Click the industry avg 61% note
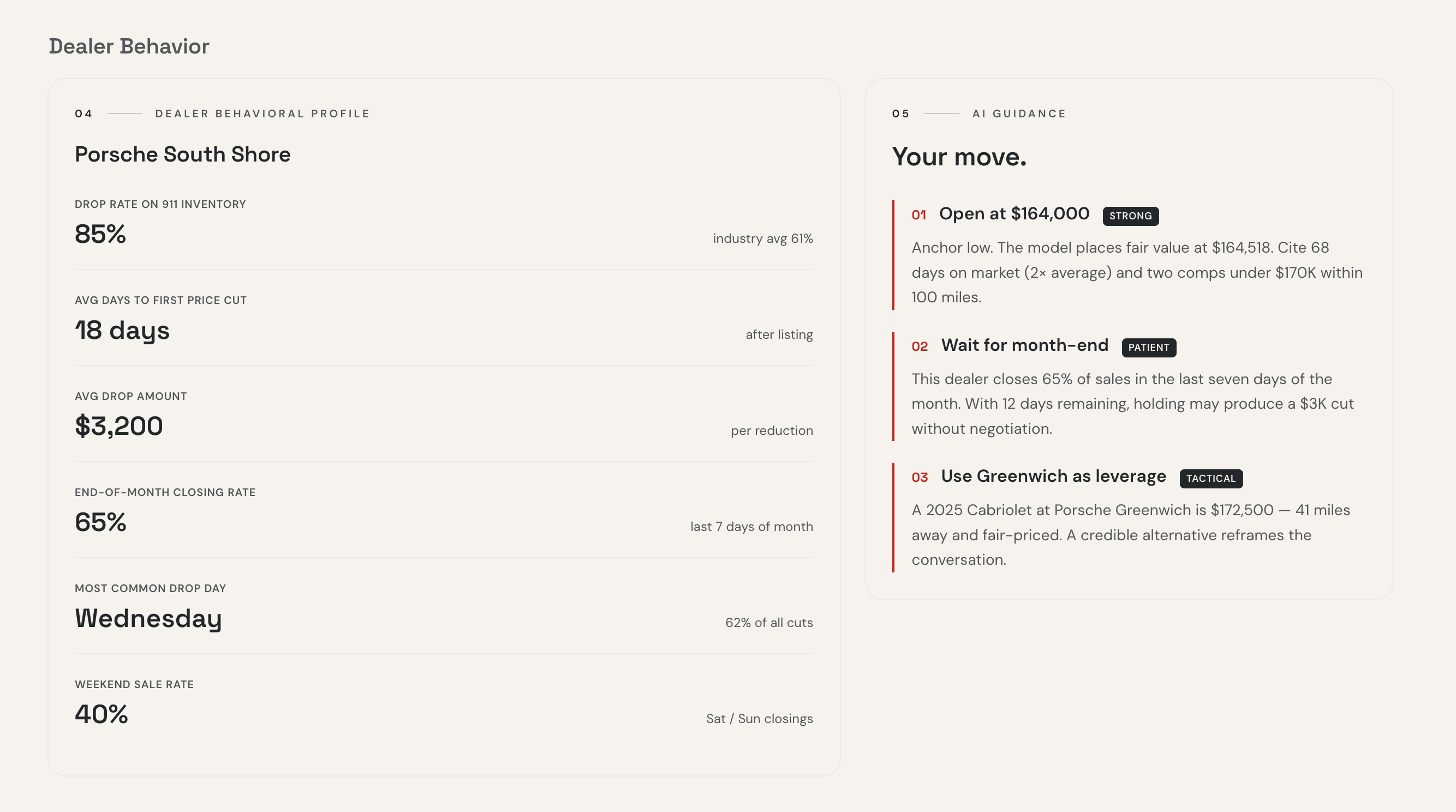Image resolution: width=1456 pixels, height=812 pixels. point(762,238)
